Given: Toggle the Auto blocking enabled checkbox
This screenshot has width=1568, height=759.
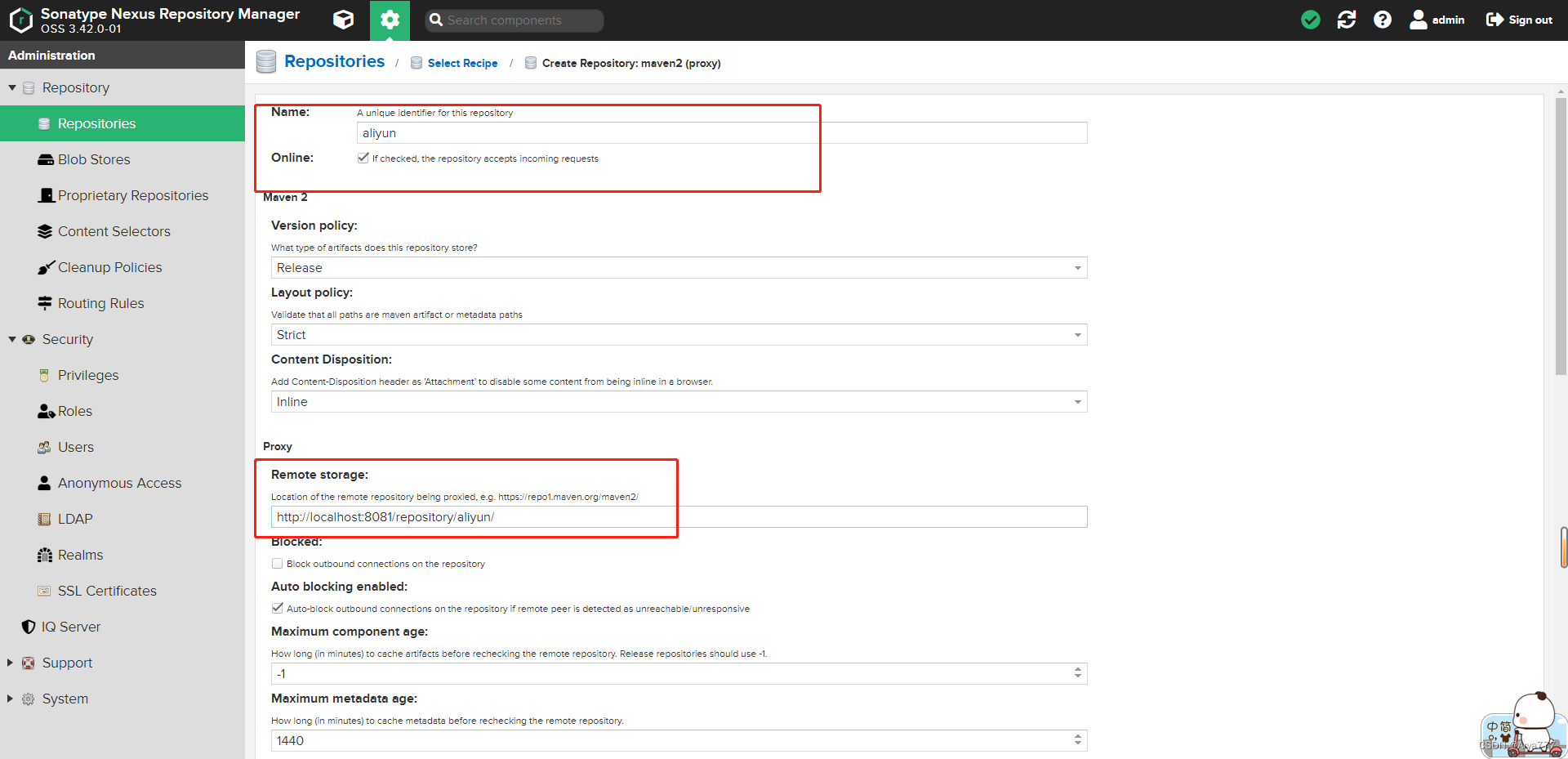Looking at the screenshot, I should coord(277,608).
